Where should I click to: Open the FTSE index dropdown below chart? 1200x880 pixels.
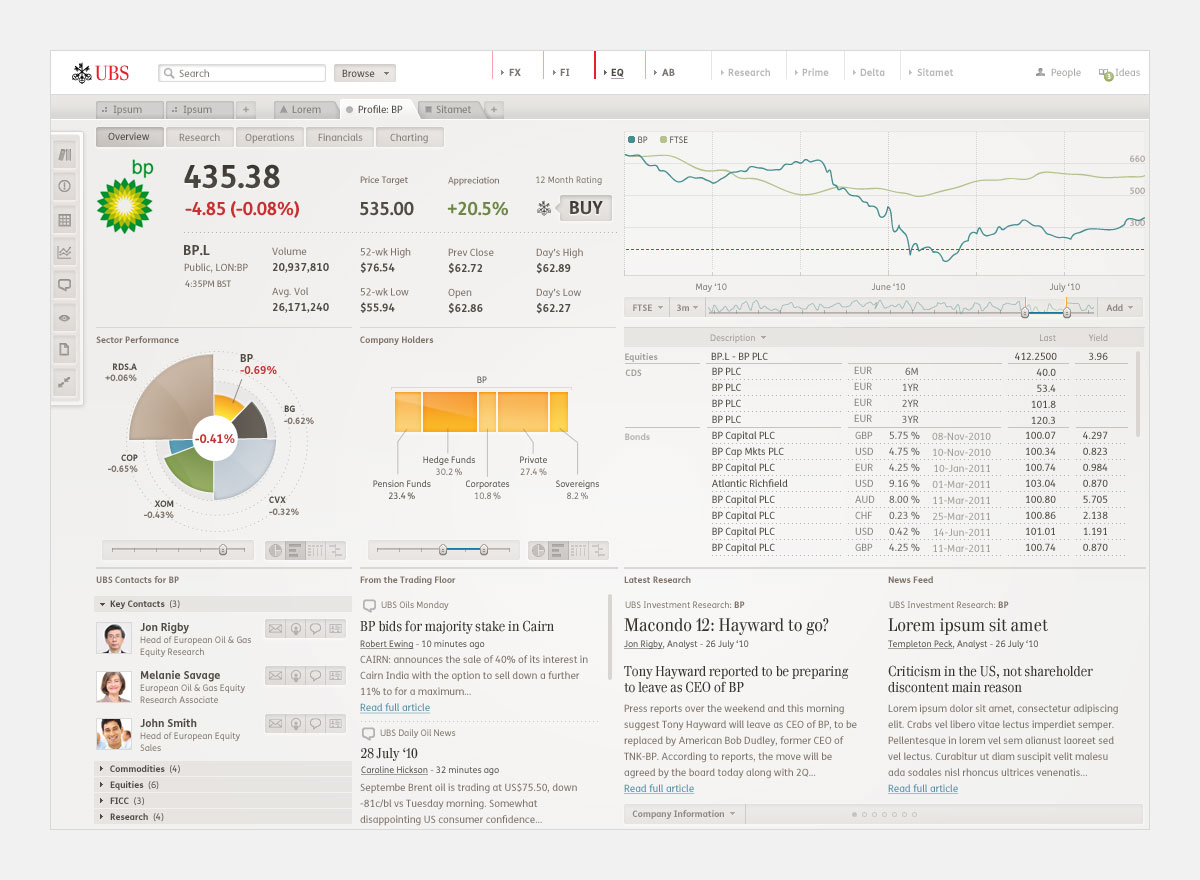647,308
